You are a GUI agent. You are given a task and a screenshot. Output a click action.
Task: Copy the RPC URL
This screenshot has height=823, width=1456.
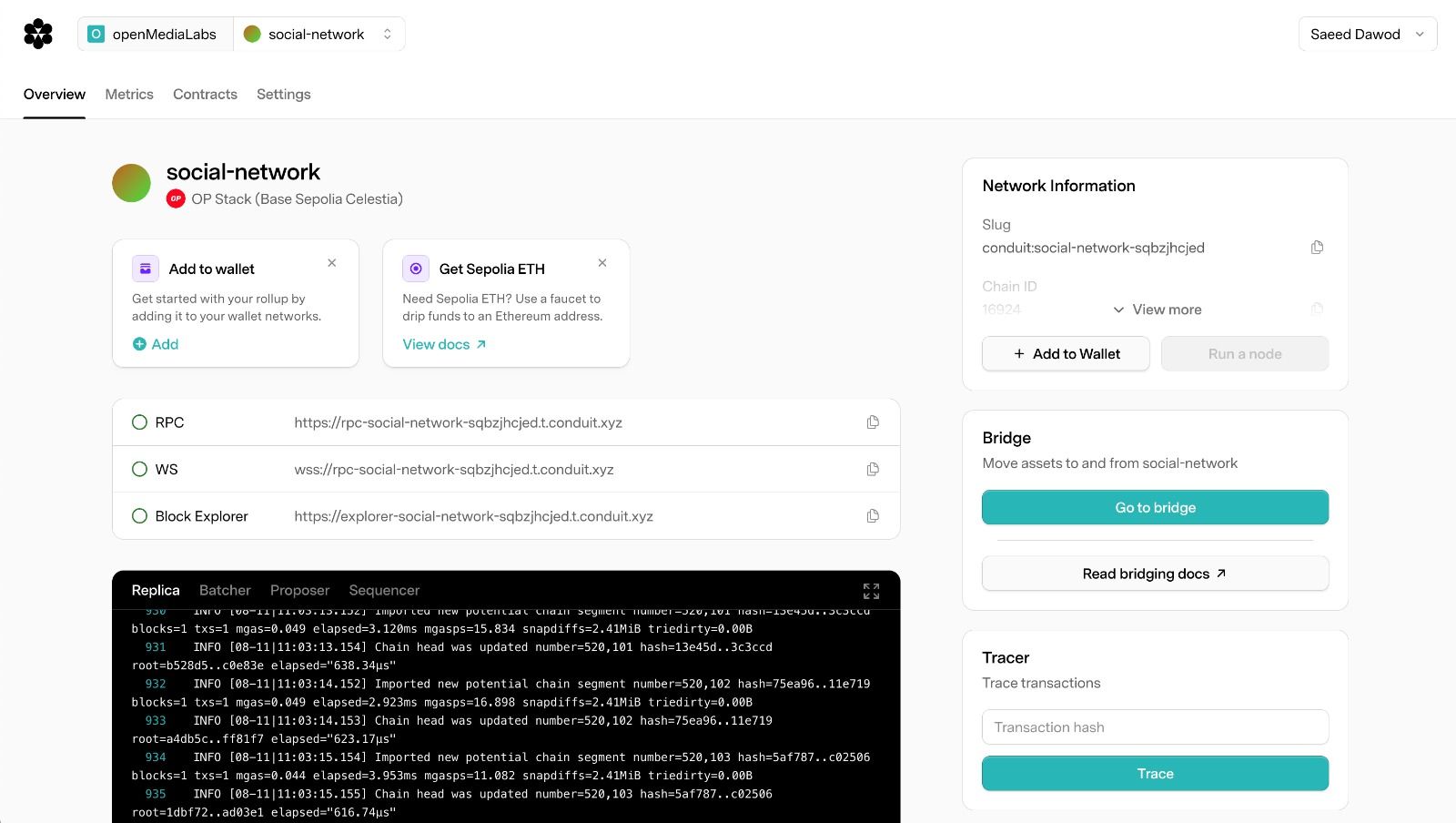[x=873, y=422]
